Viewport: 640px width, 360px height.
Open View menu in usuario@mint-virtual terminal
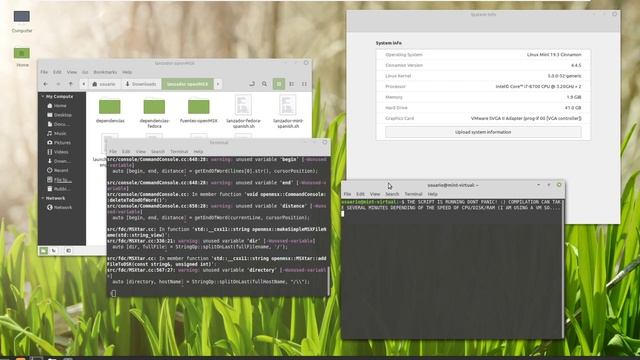coord(375,194)
